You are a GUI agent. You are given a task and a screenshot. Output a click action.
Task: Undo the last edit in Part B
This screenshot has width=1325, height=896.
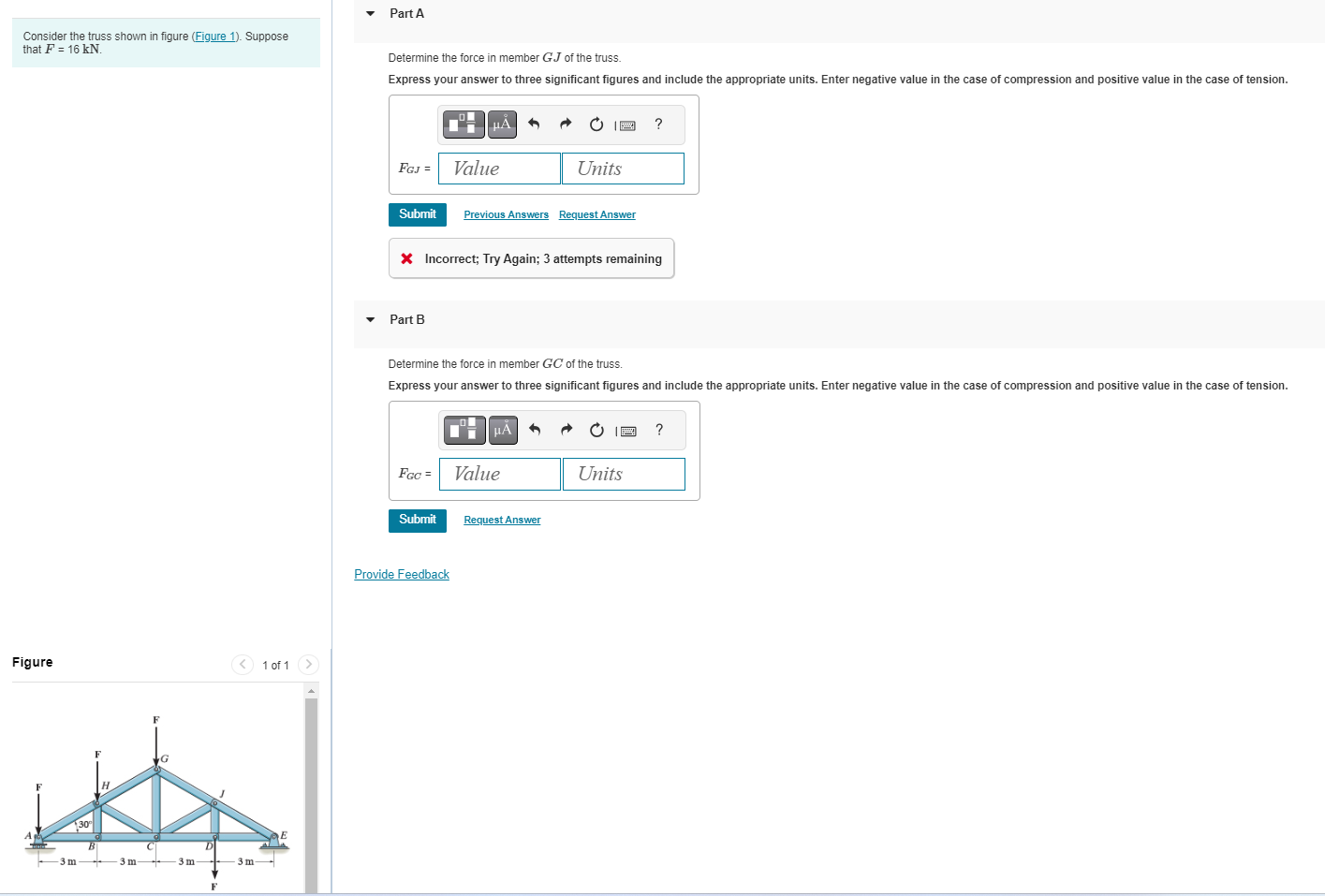(535, 430)
